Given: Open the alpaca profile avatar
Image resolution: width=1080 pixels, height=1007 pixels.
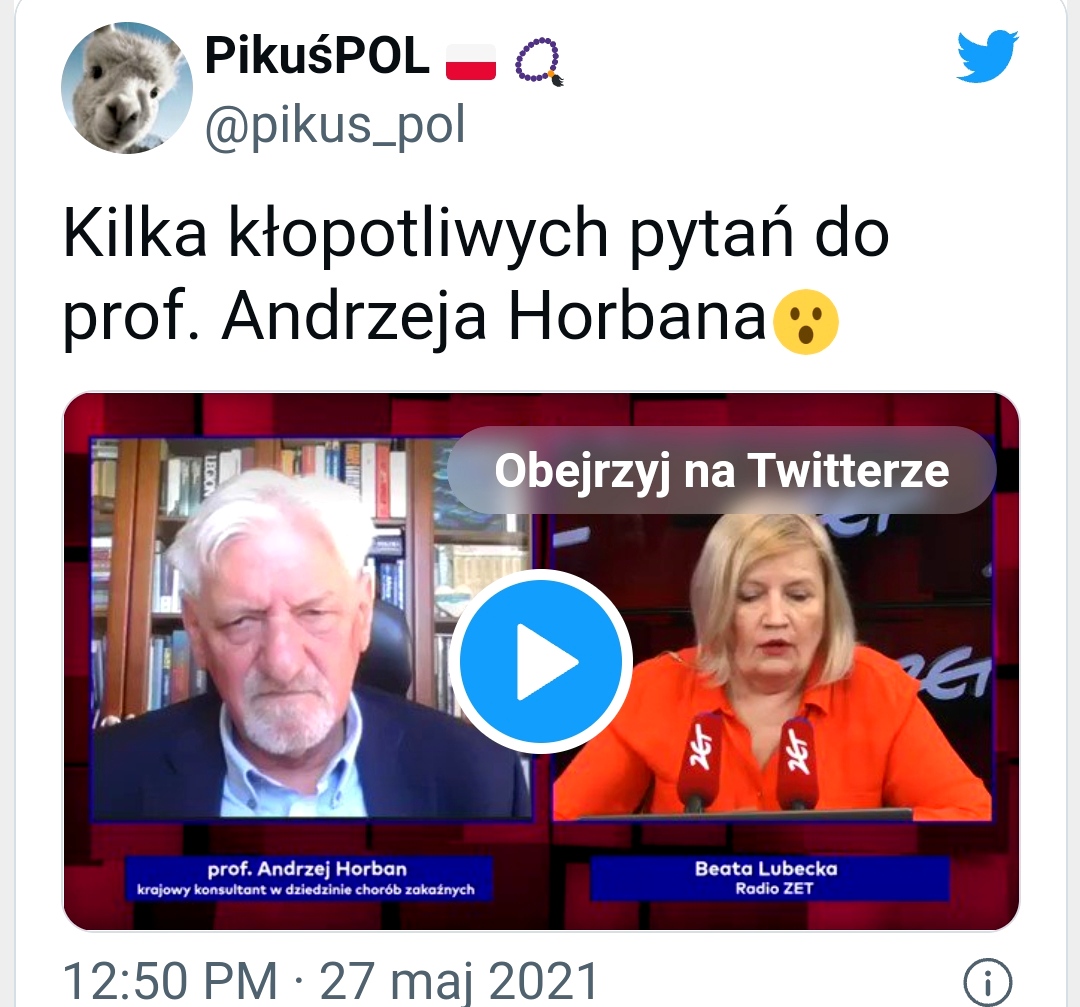Looking at the screenshot, I should tap(127, 87).
